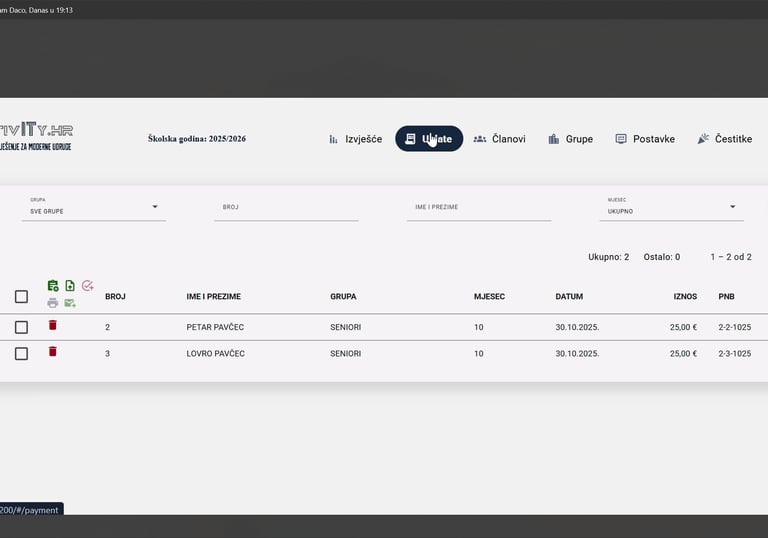Click the green file upload icon
This screenshot has height=538, width=768.
(x=70, y=286)
